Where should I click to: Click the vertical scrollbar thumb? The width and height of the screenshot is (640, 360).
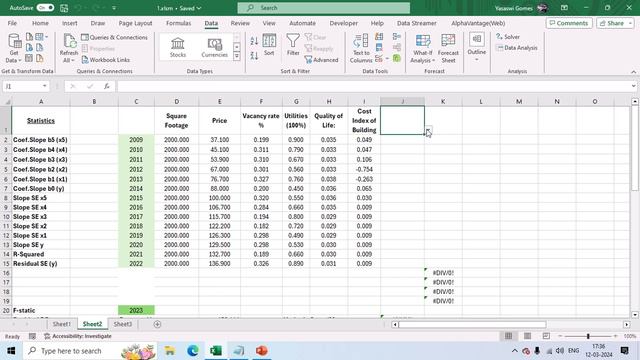coord(635,149)
